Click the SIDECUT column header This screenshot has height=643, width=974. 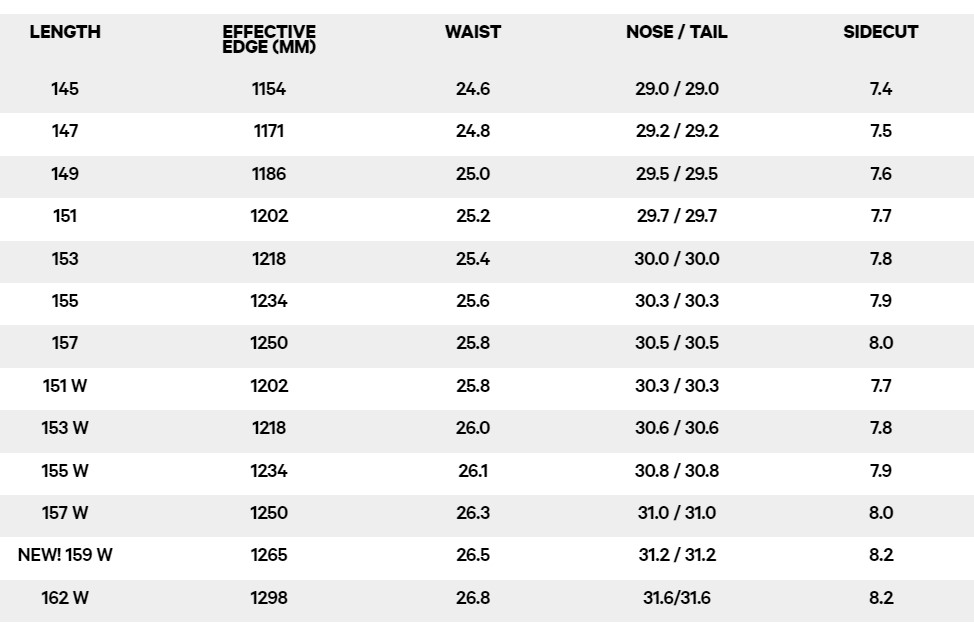coord(881,32)
